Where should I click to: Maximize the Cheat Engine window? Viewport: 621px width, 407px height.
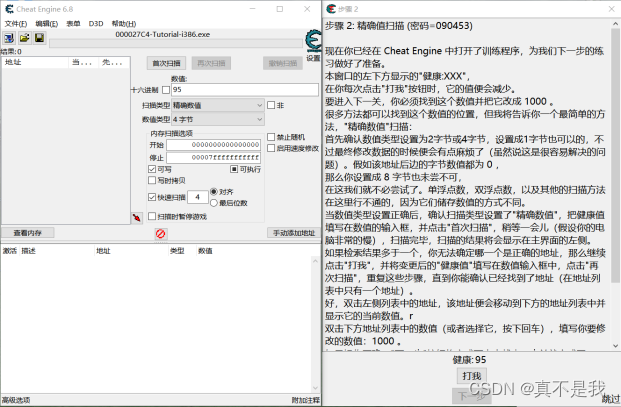pyautogui.click(x=280, y=9)
